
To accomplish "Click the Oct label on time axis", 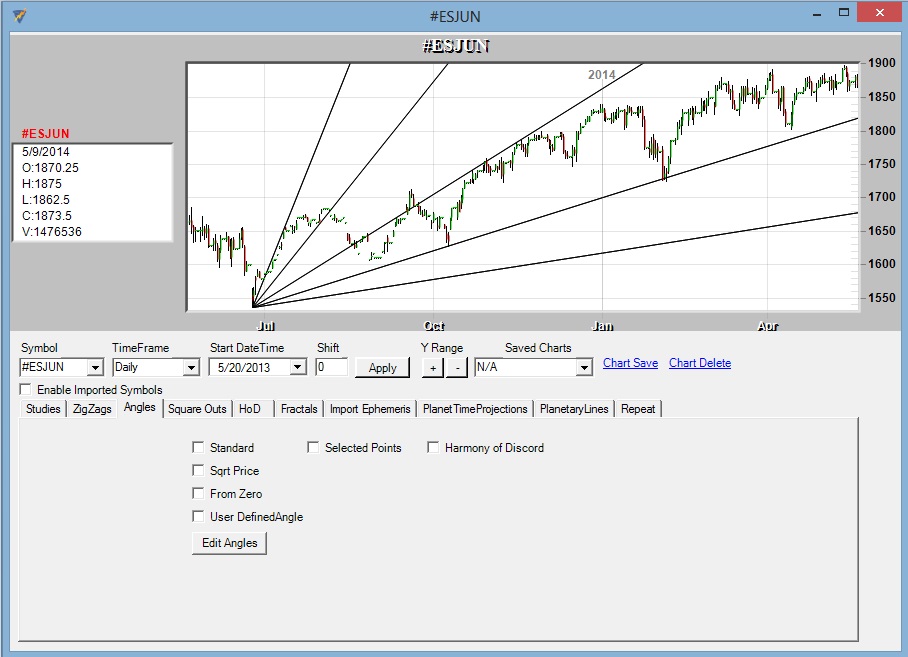I will click(x=434, y=326).
